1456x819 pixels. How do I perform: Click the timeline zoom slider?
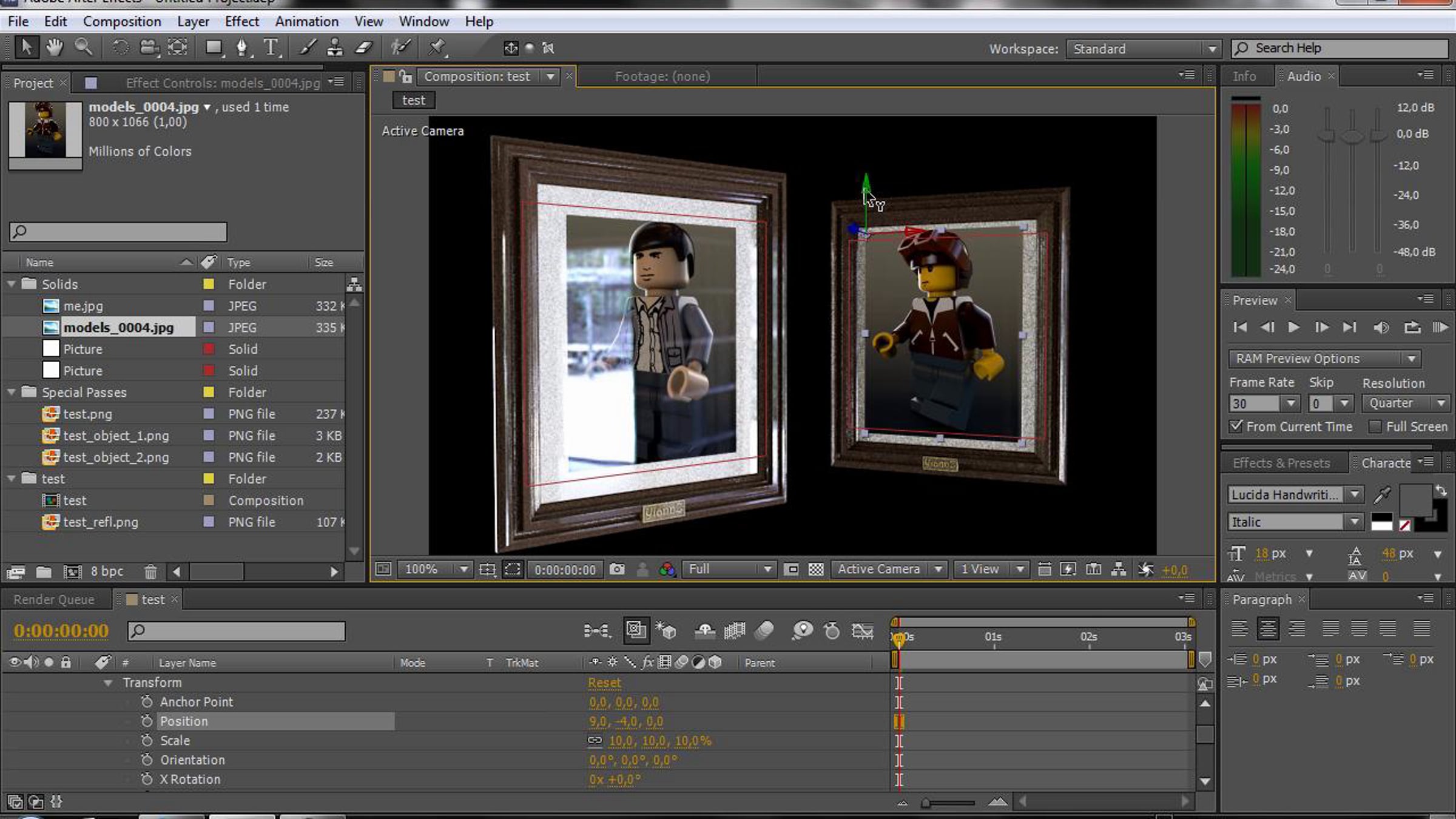point(948,803)
